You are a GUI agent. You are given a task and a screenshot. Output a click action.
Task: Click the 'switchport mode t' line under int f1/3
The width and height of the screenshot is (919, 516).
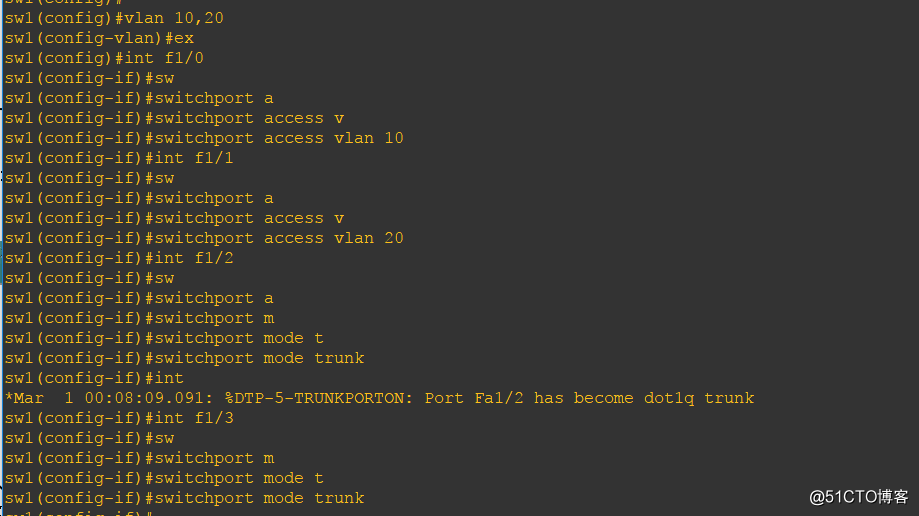[164, 478]
